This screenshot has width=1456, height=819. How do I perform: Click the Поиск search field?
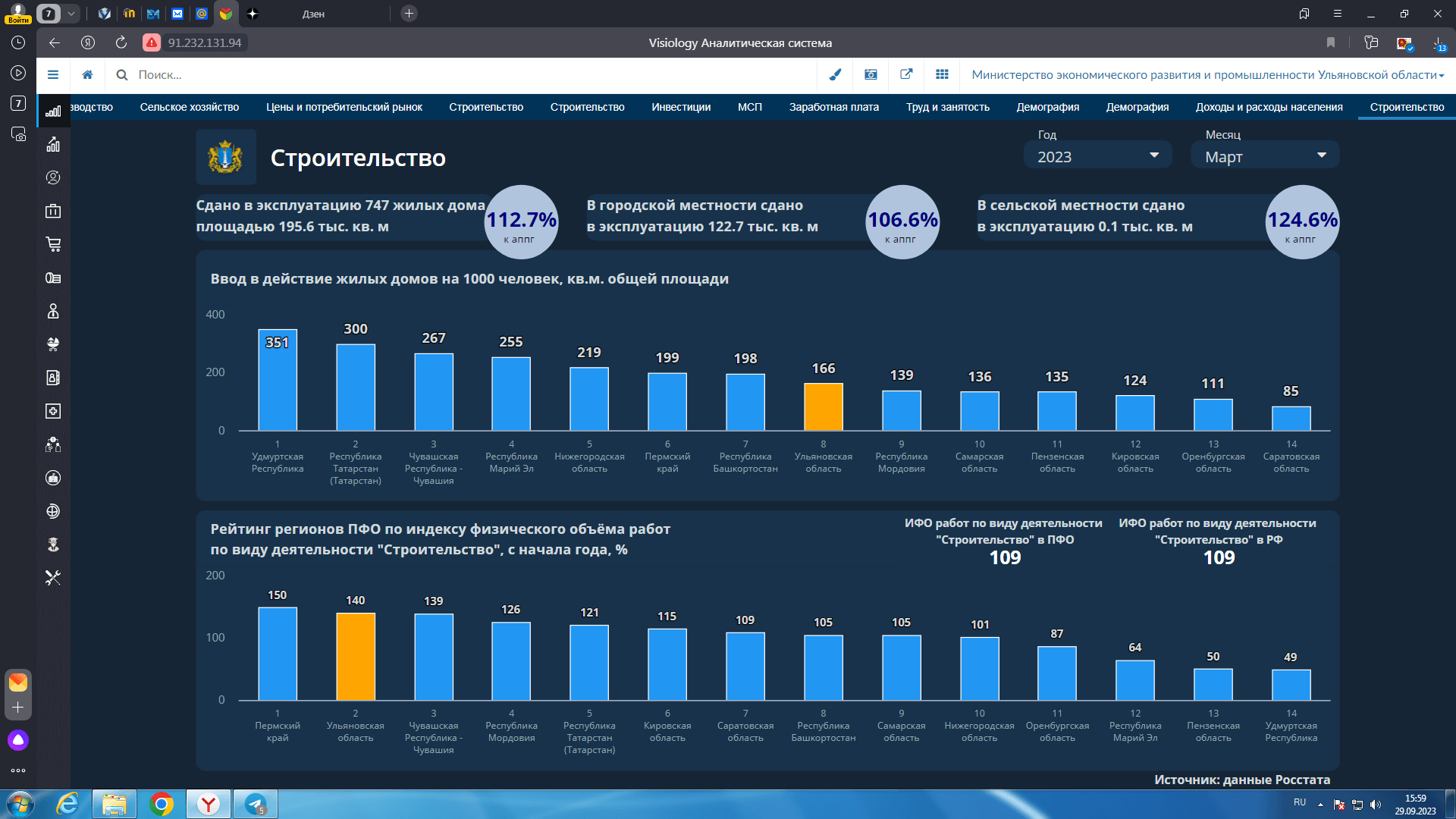point(470,75)
